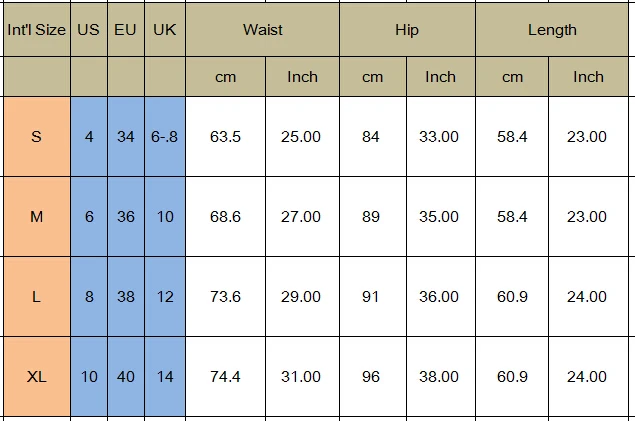The width and height of the screenshot is (635, 421).
Task: Click the 27.00 waist inch cell
Action: [301, 217]
